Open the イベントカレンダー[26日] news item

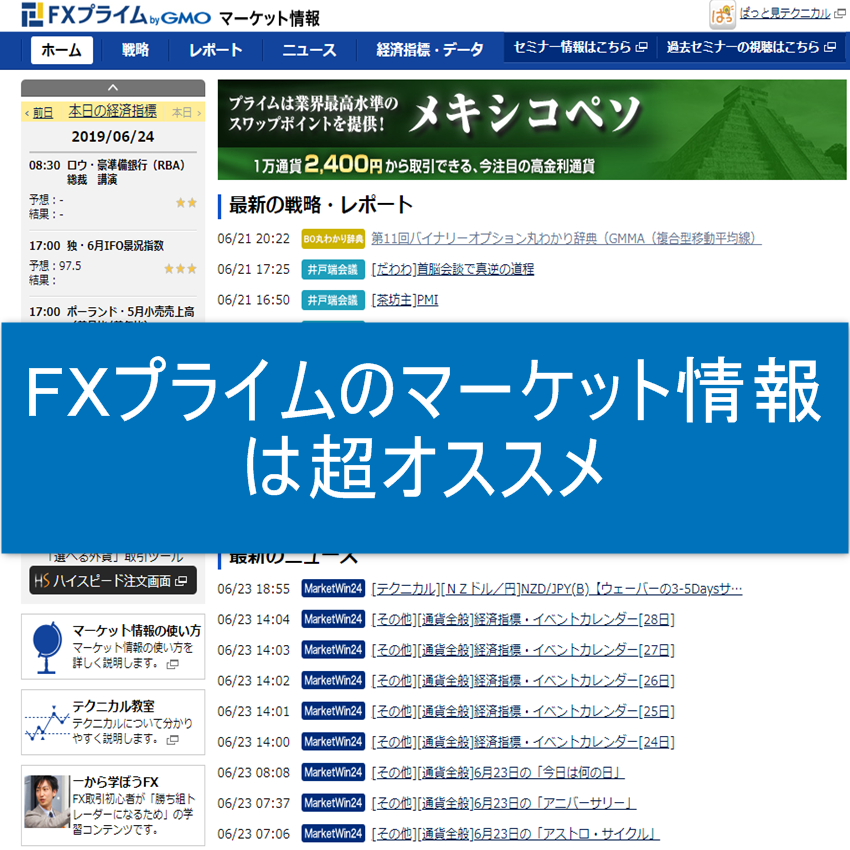[523, 680]
